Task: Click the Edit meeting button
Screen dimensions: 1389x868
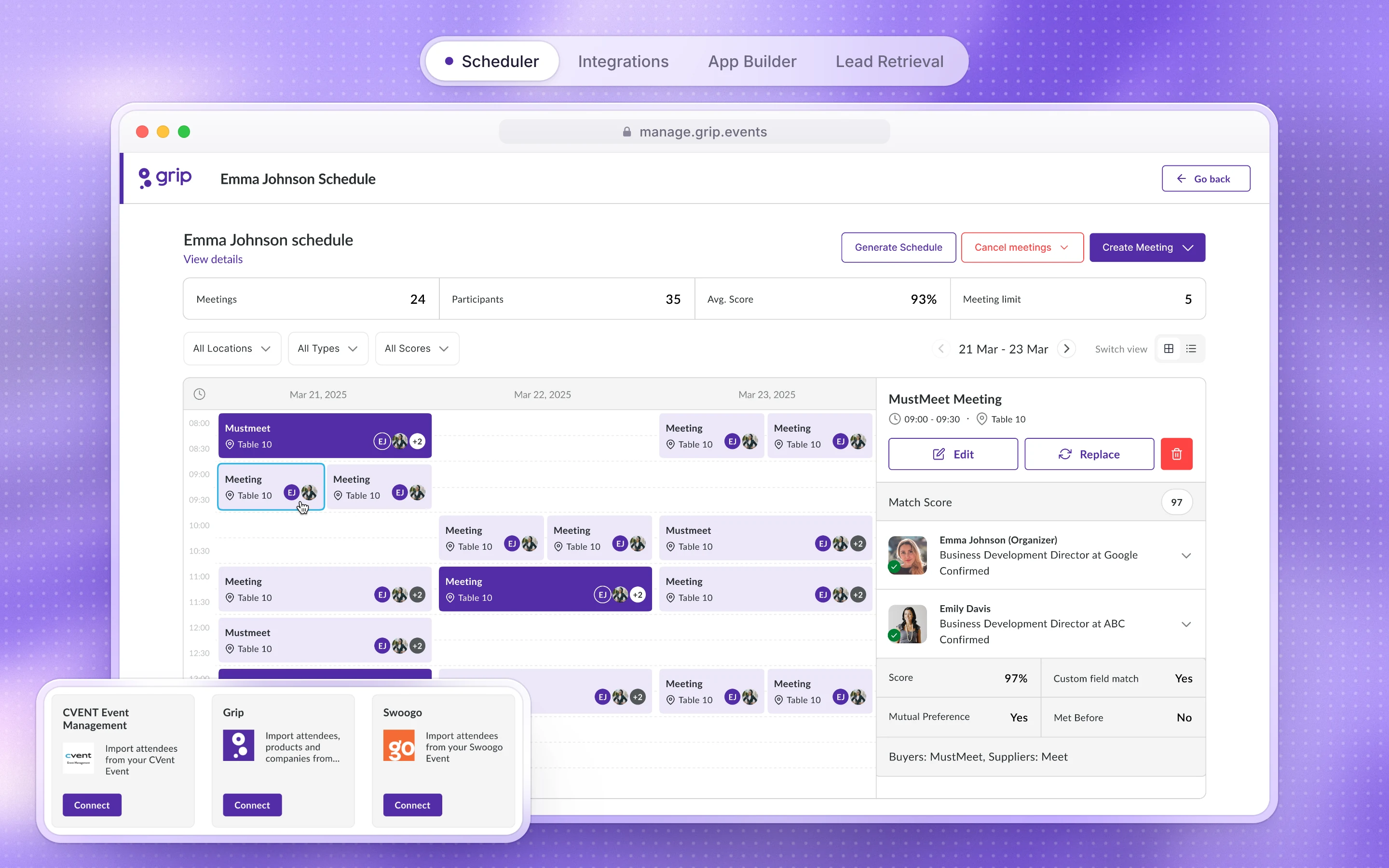Action: (953, 454)
